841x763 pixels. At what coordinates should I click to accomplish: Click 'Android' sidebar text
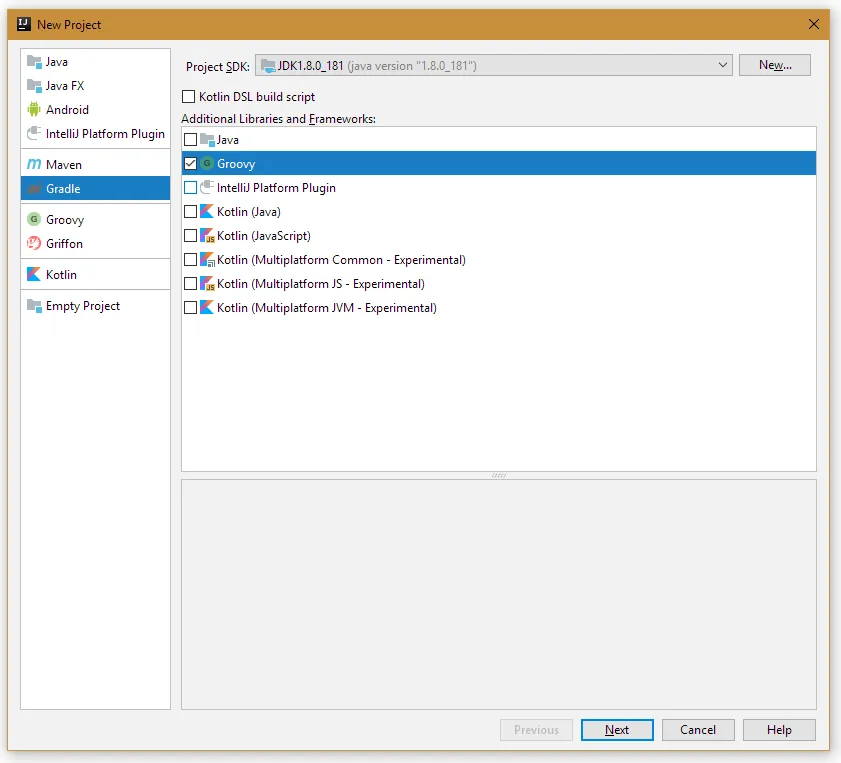67,110
